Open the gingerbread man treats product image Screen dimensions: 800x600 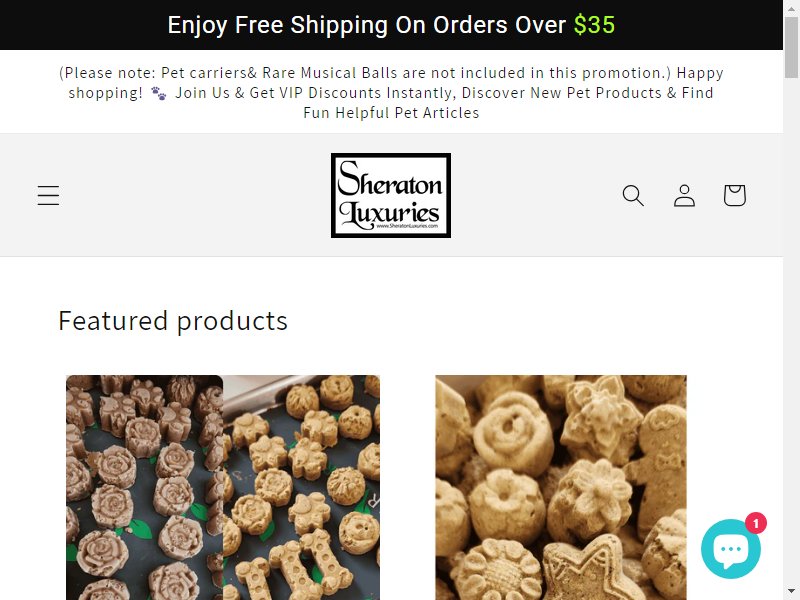pyautogui.click(x=561, y=488)
